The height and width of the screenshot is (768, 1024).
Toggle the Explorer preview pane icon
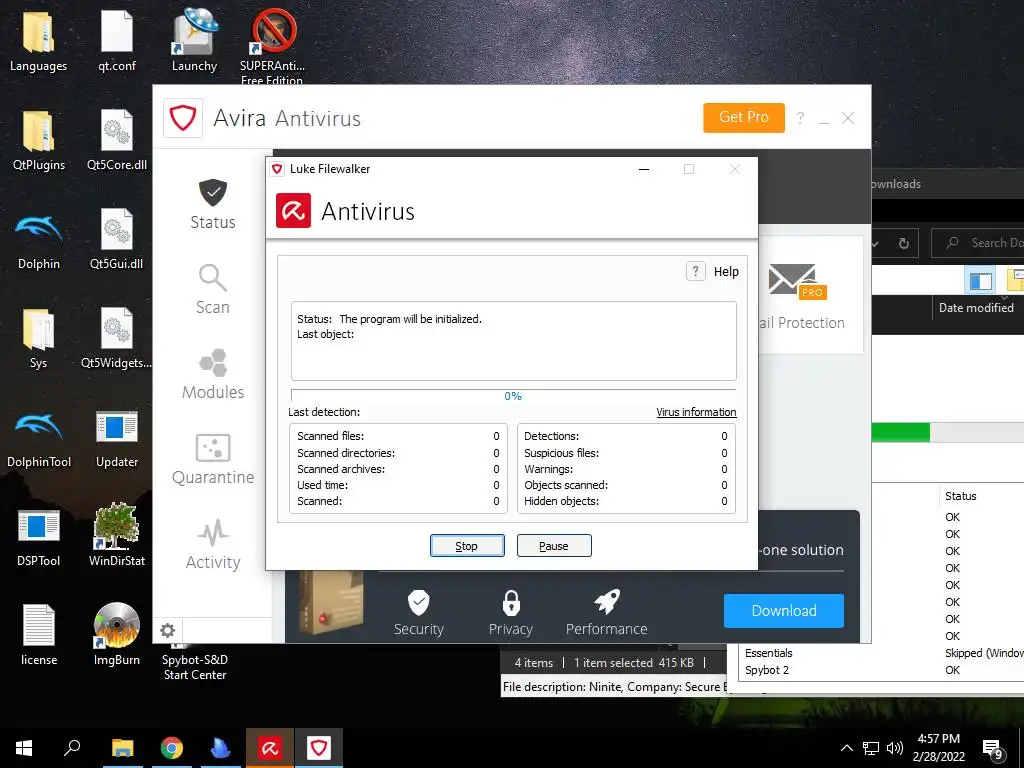(980, 281)
